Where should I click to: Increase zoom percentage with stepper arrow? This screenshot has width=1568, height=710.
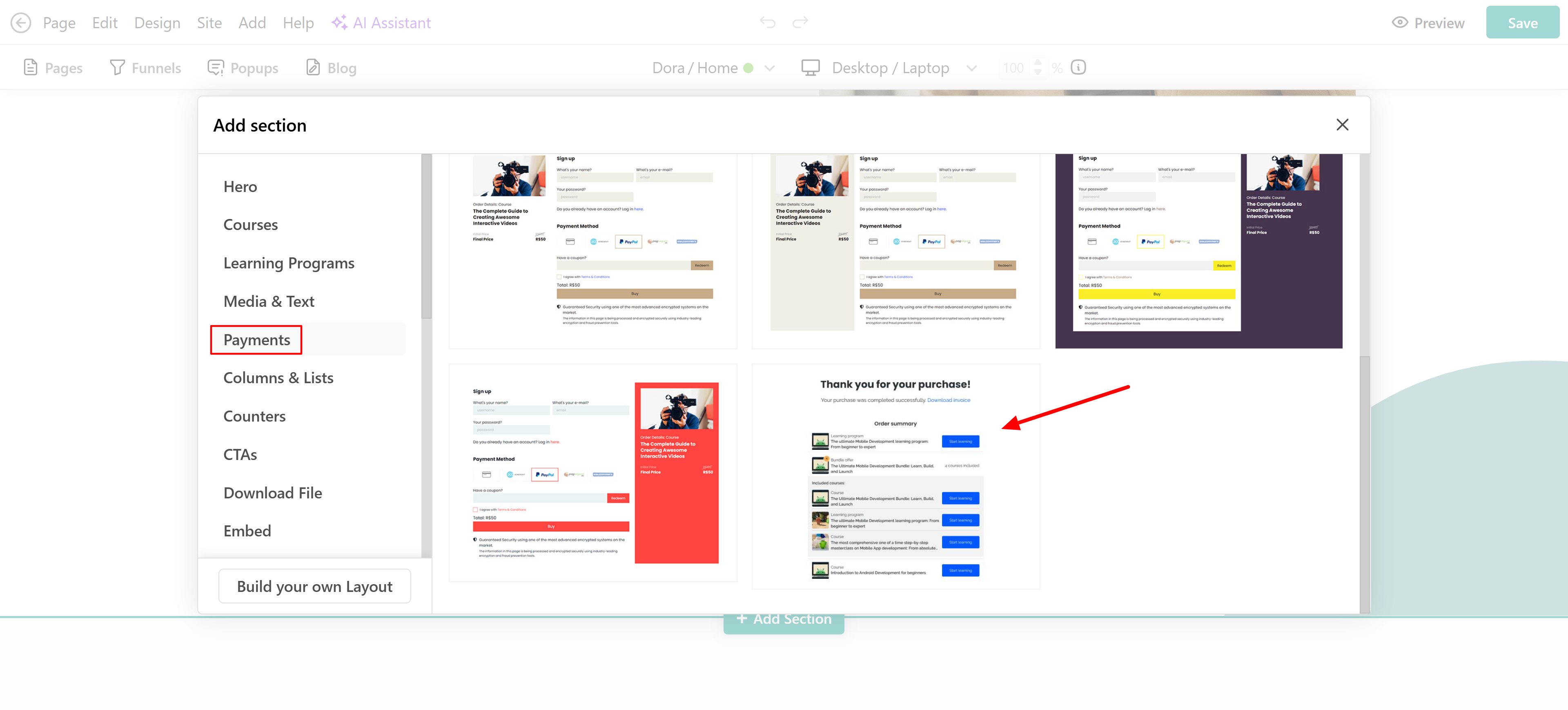(1038, 62)
